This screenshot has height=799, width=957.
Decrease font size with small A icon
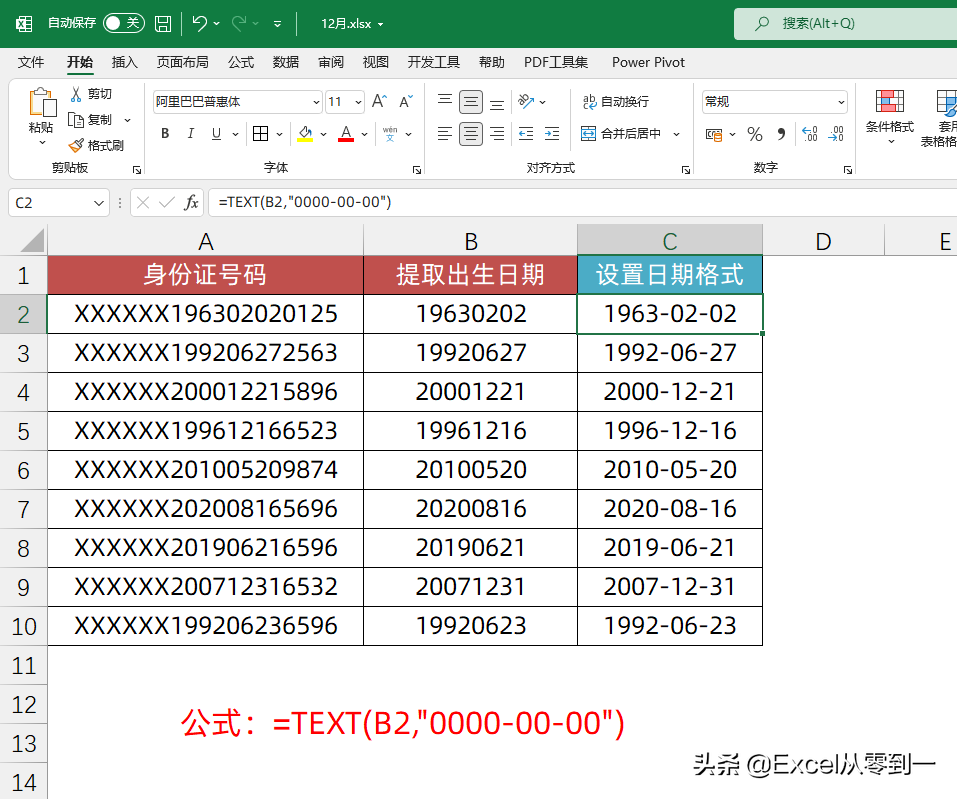(x=406, y=101)
